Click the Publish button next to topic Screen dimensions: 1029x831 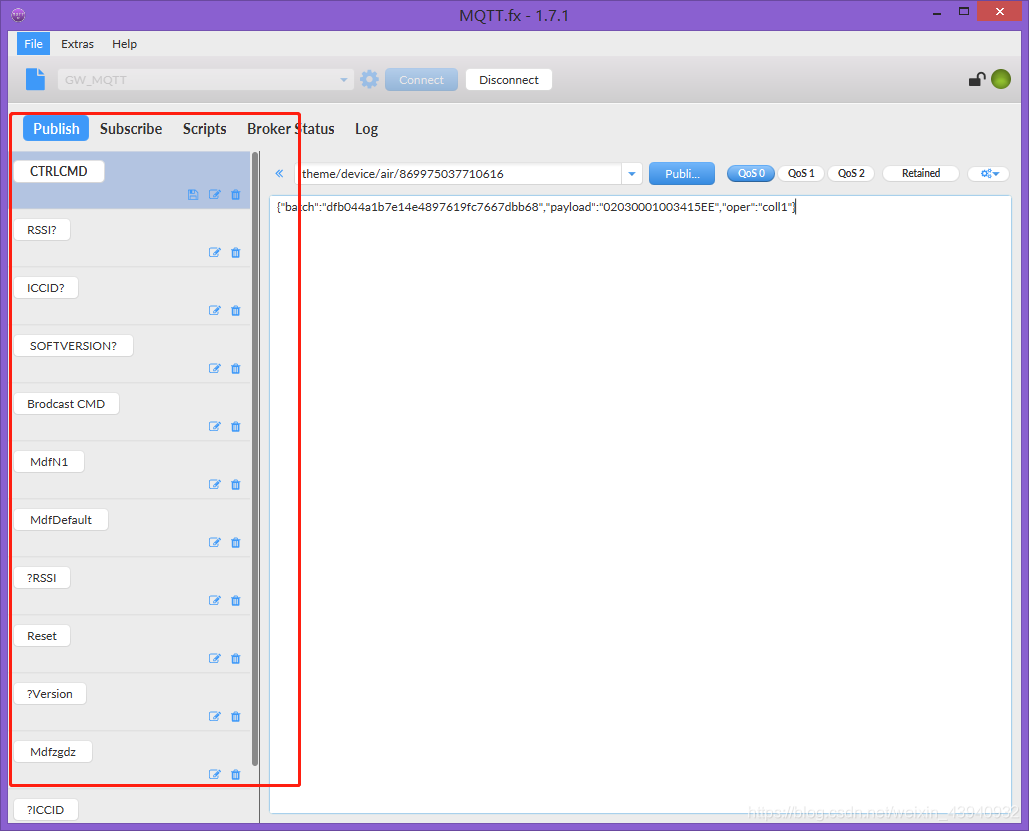[x=682, y=174]
